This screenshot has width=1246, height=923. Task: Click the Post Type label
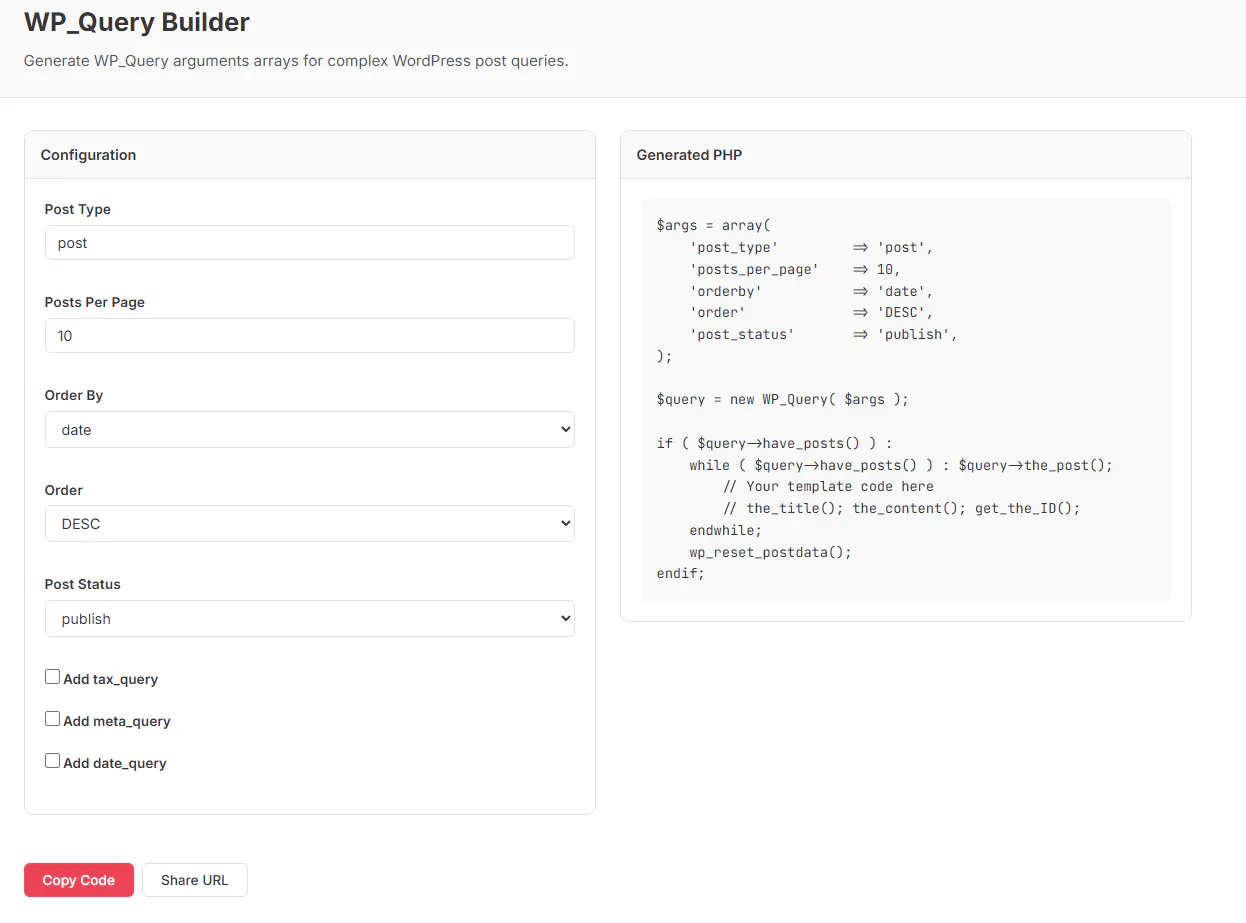pos(78,209)
